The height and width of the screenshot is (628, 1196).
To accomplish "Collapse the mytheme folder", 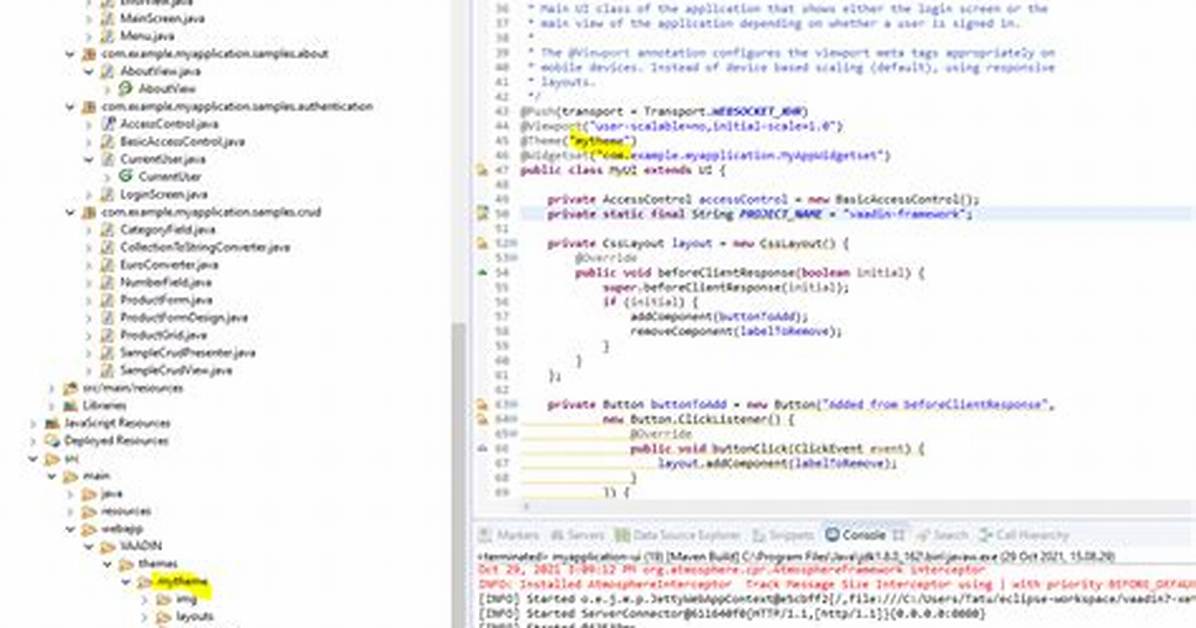I will click(x=125, y=581).
